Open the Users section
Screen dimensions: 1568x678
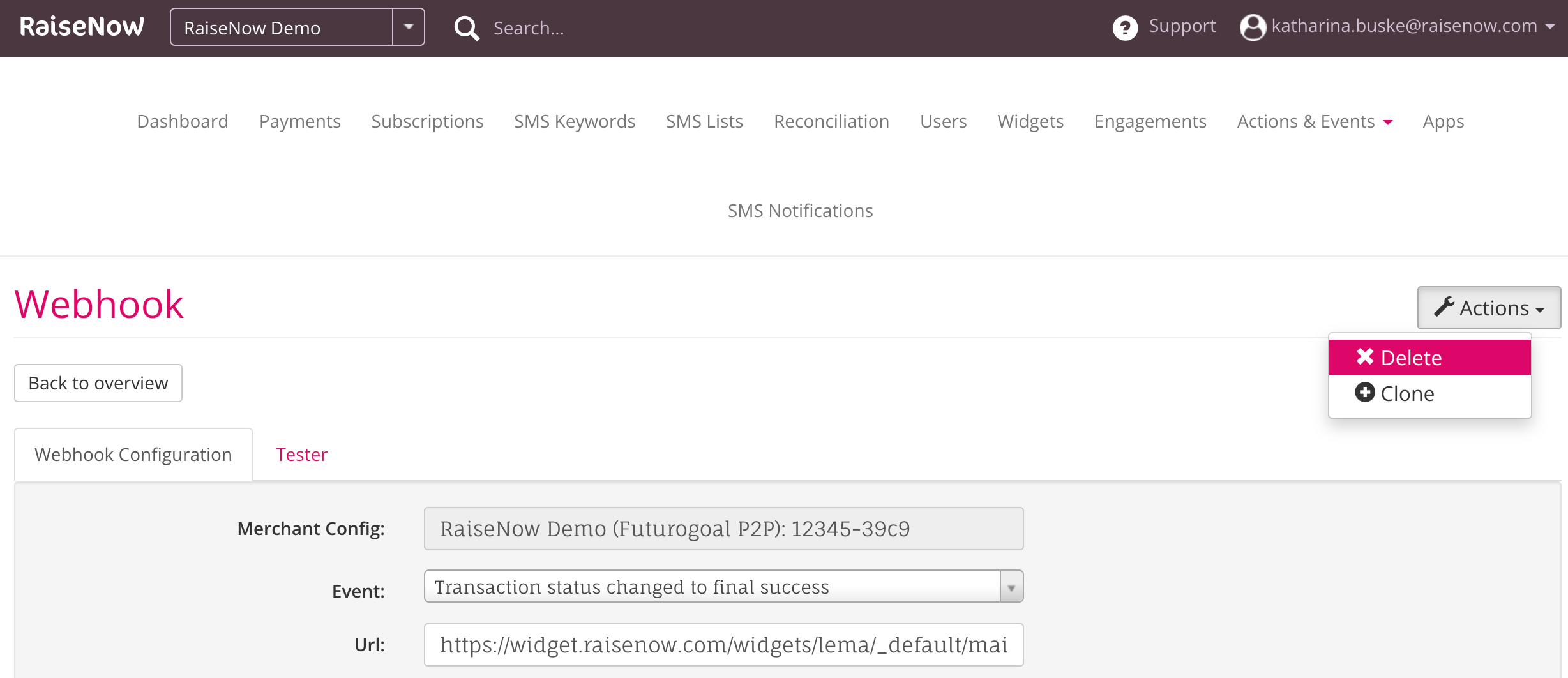tap(944, 121)
